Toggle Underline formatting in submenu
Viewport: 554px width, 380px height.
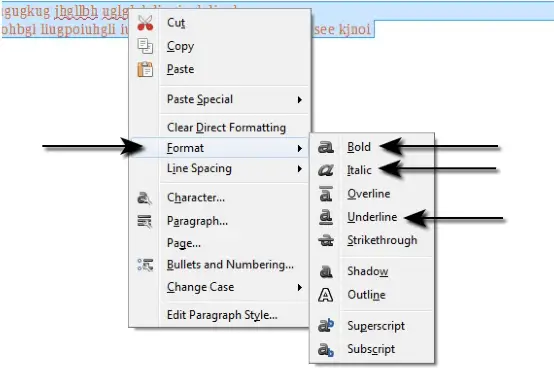tap(372, 217)
